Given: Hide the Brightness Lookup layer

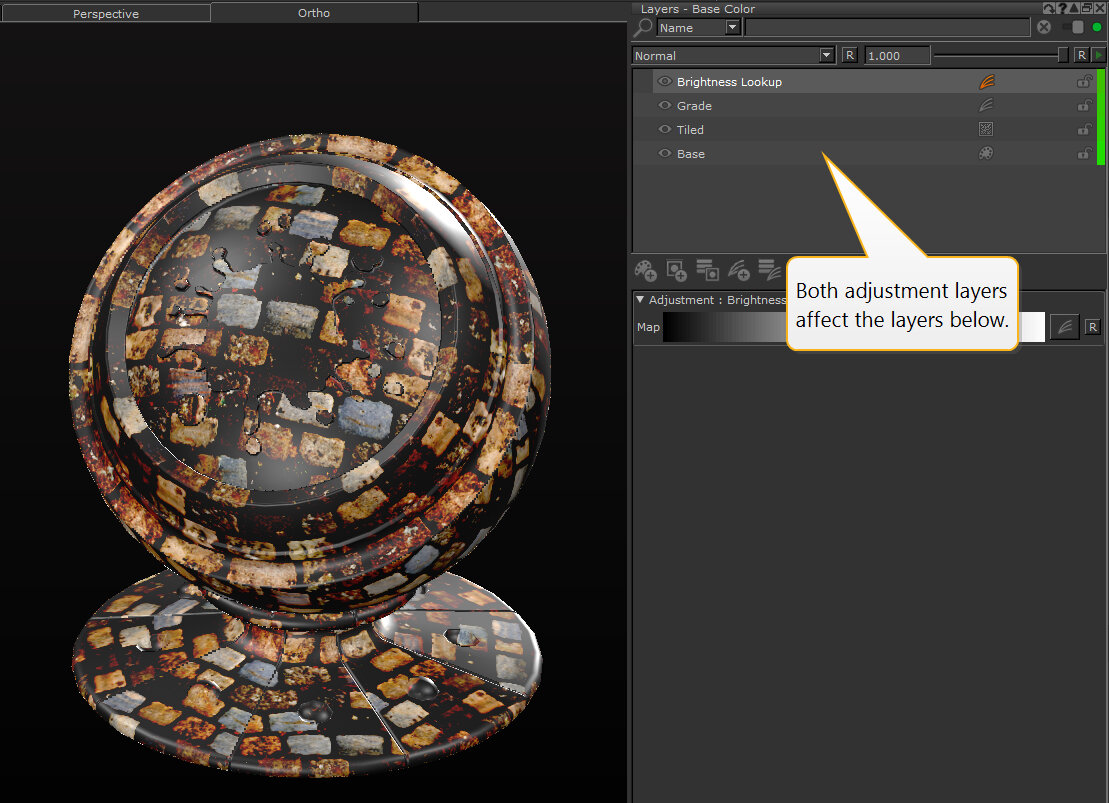Looking at the screenshot, I should [664, 82].
